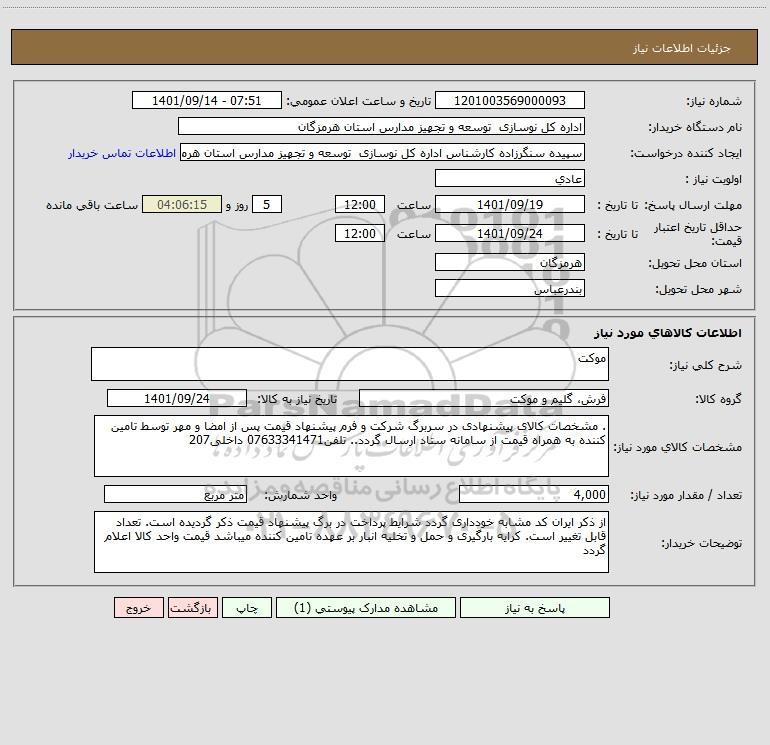This screenshot has width=770, height=745.
Task: Click delivery city field بندرعباس
Action: [x=510, y=288]
